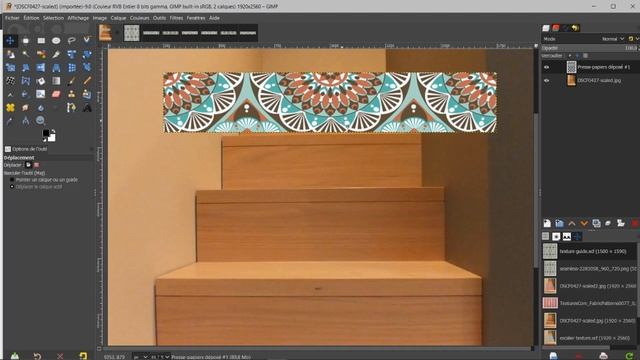Screen dimensions: 640x360
Task: Open the px unit dropdown in status bar
Action: point(141,357)
